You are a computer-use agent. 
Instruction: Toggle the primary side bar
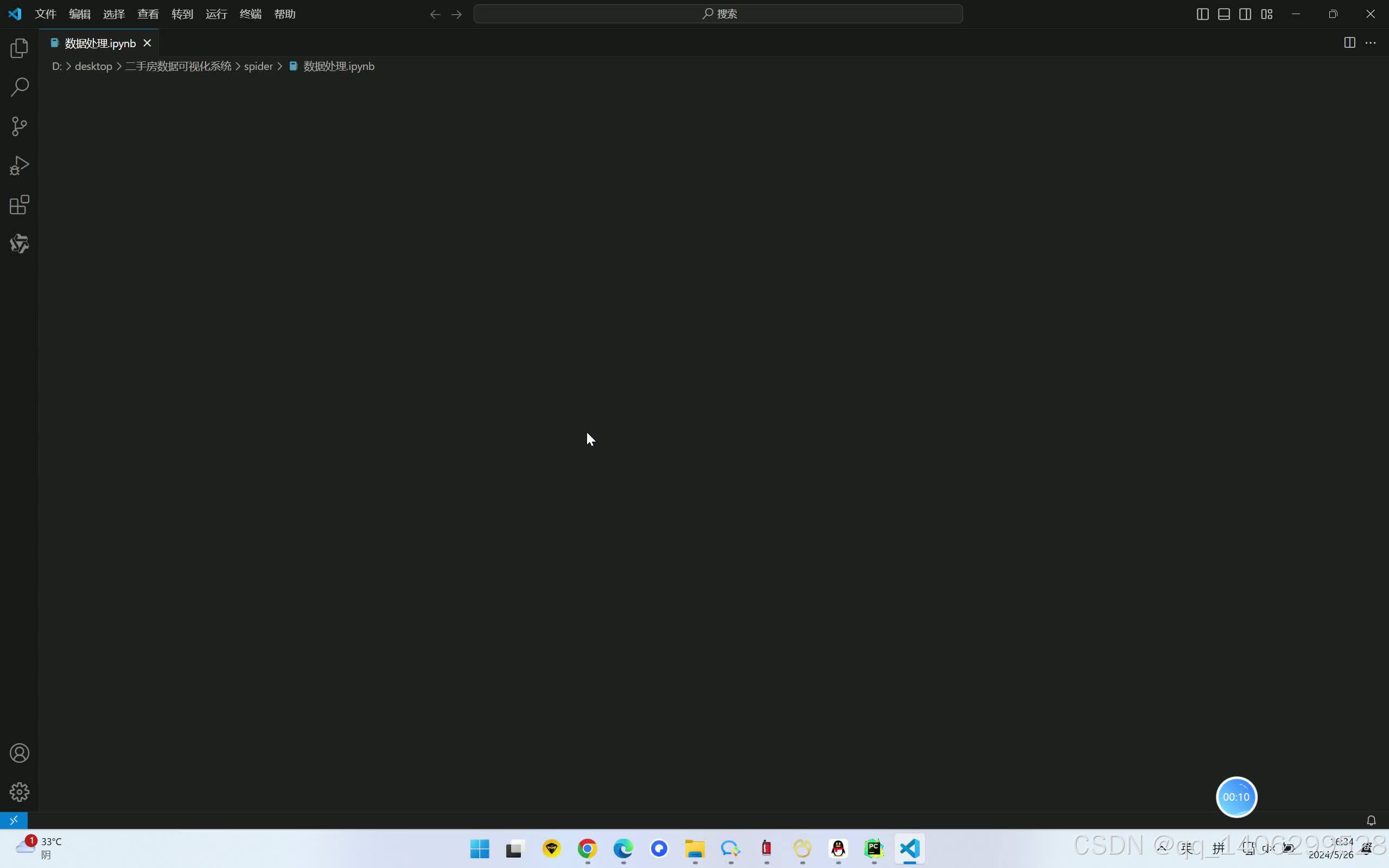click(x=1202, y=14)
